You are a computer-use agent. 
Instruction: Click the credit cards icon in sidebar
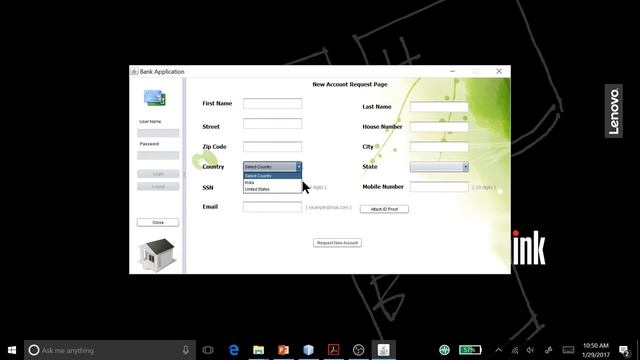pyautogui.click(x=155, y=98)
